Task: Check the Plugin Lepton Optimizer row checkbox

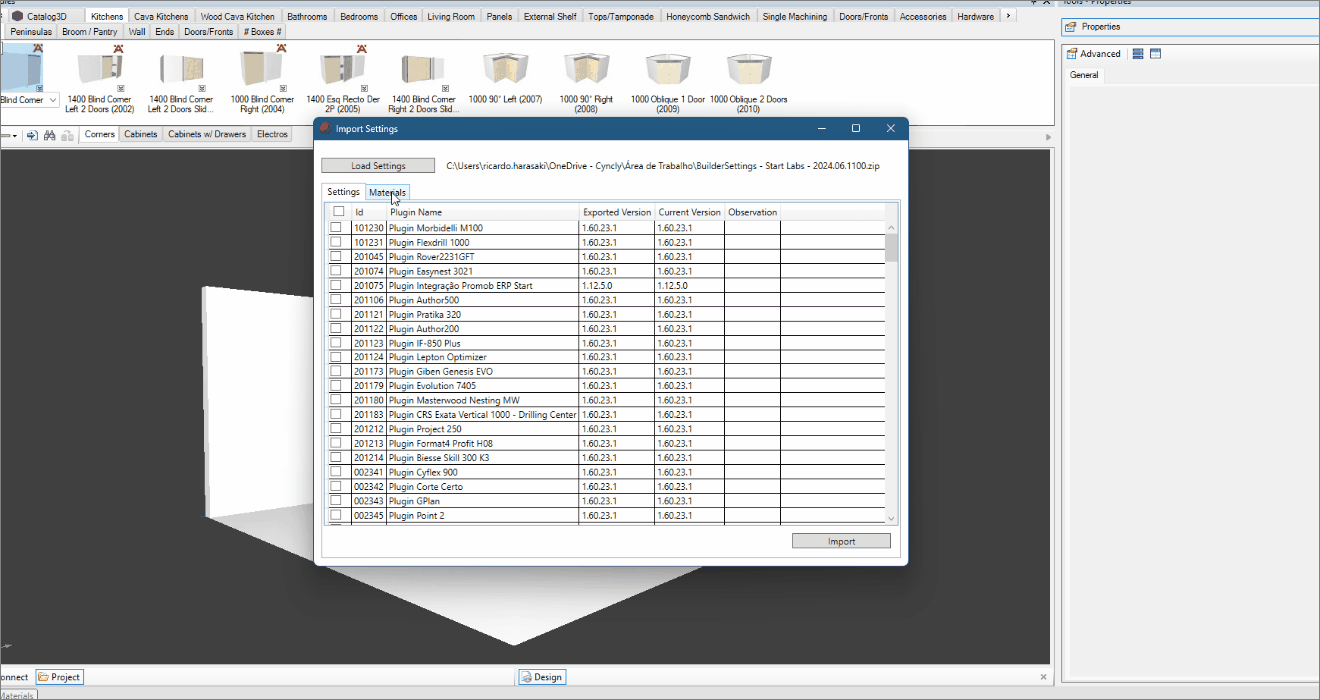Action: click(x=336, y=357)
